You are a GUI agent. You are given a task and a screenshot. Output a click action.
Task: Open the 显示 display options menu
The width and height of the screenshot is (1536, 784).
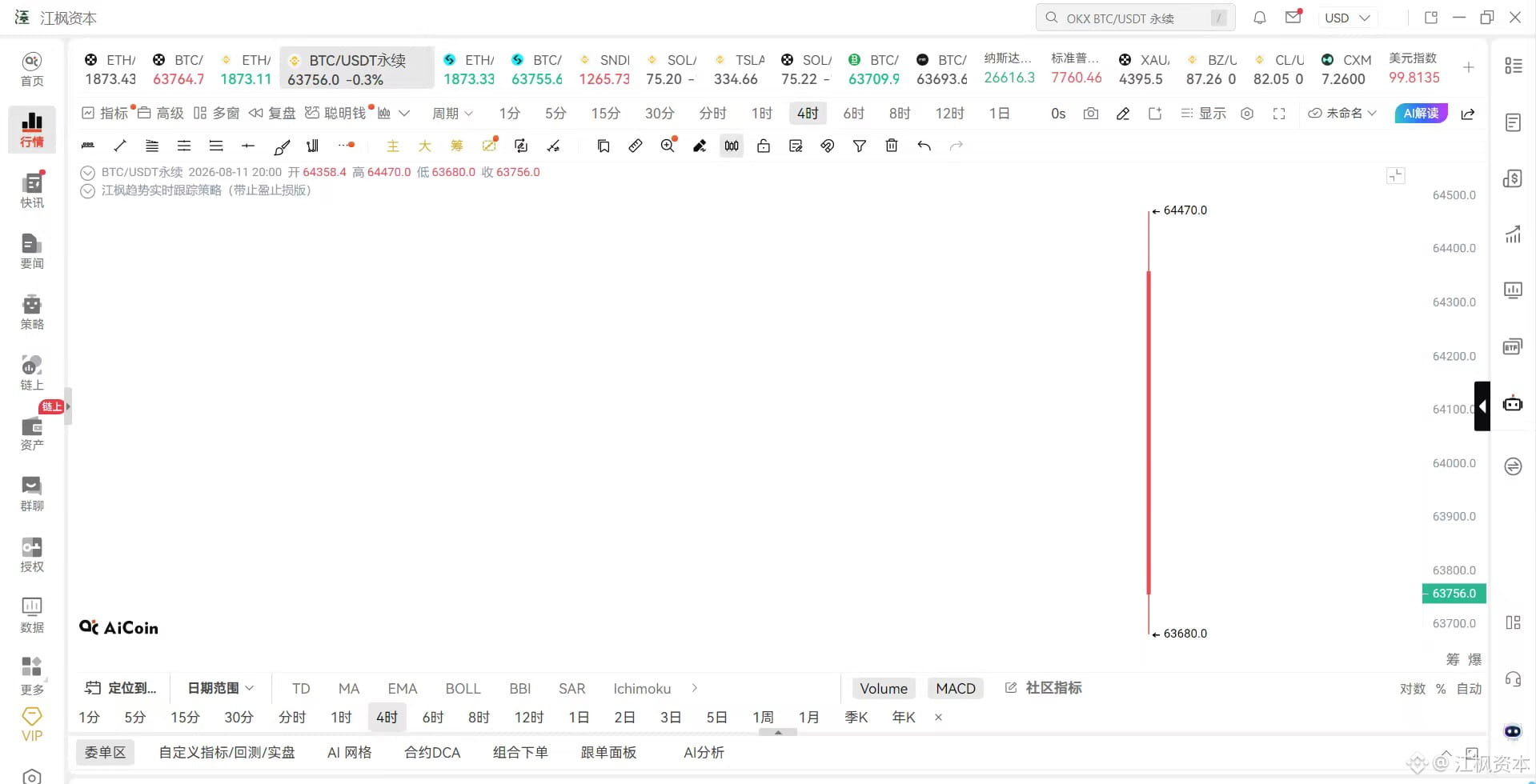click(1203, 114)
